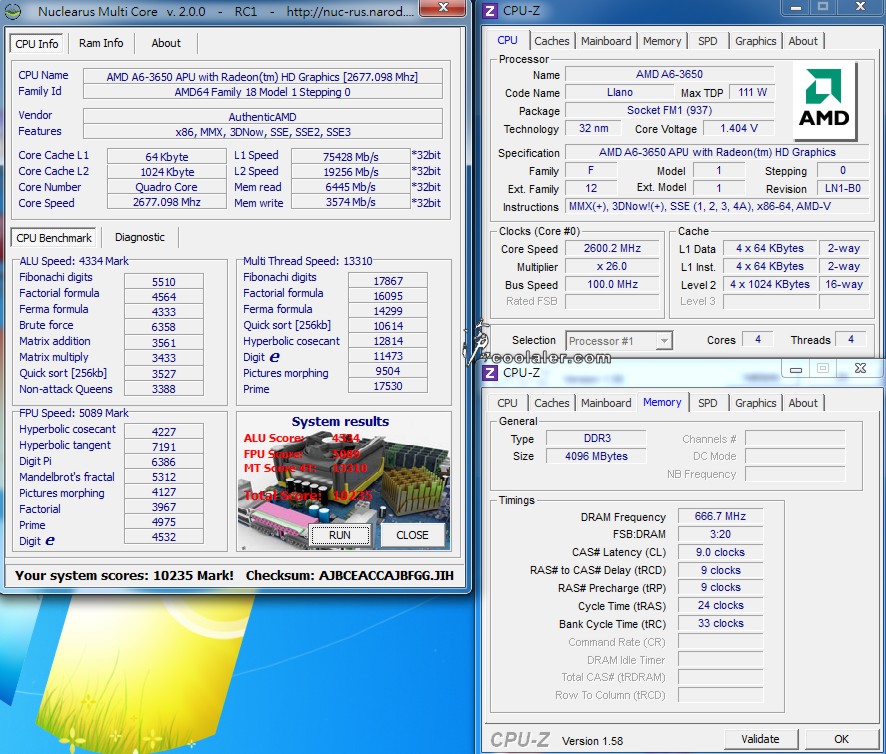Click the Max TDP 111 W value
Image resolution: width=886 pixels, height=754 pixels.
[752, 92]
